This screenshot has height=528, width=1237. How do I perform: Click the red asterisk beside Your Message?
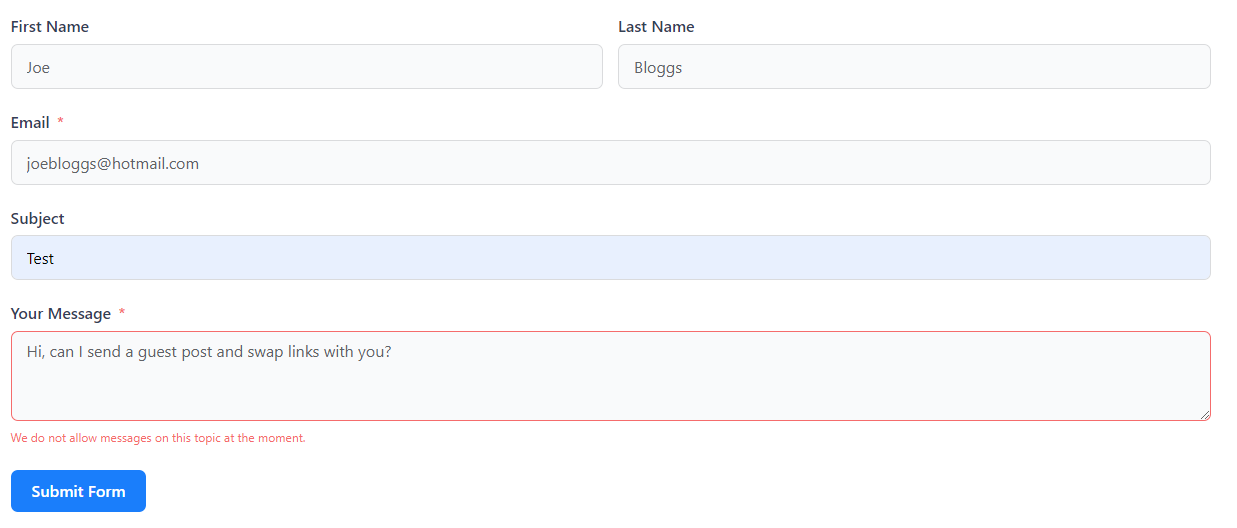pos(122,313)
